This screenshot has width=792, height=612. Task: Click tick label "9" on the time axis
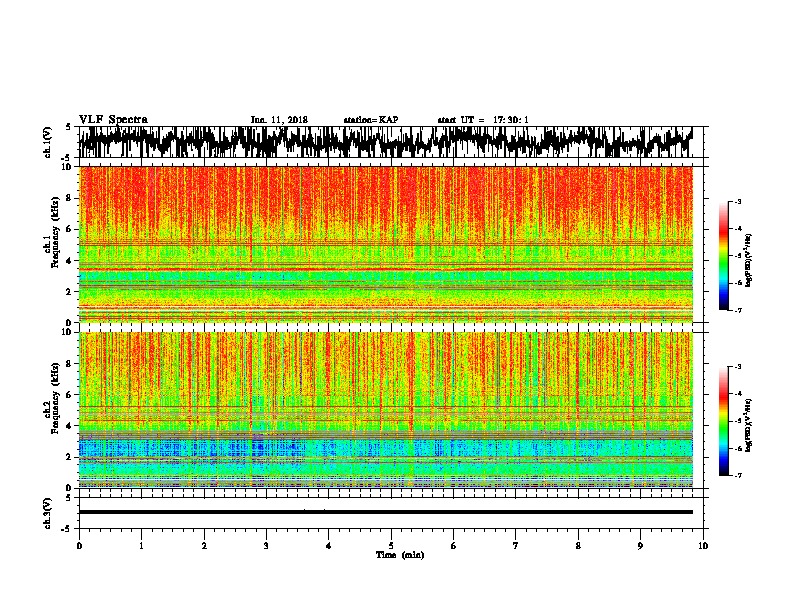640,546
